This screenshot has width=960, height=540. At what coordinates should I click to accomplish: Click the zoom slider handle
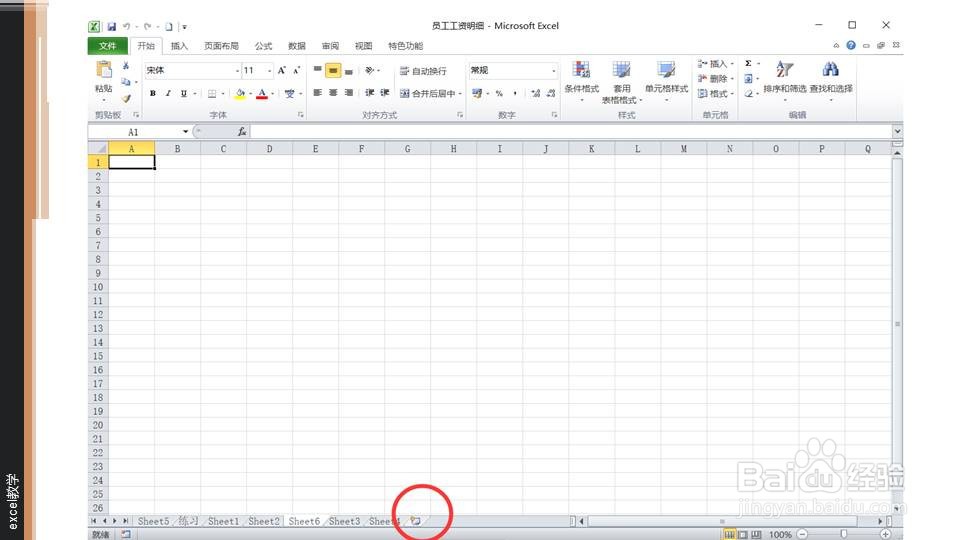tap(844, 534)
